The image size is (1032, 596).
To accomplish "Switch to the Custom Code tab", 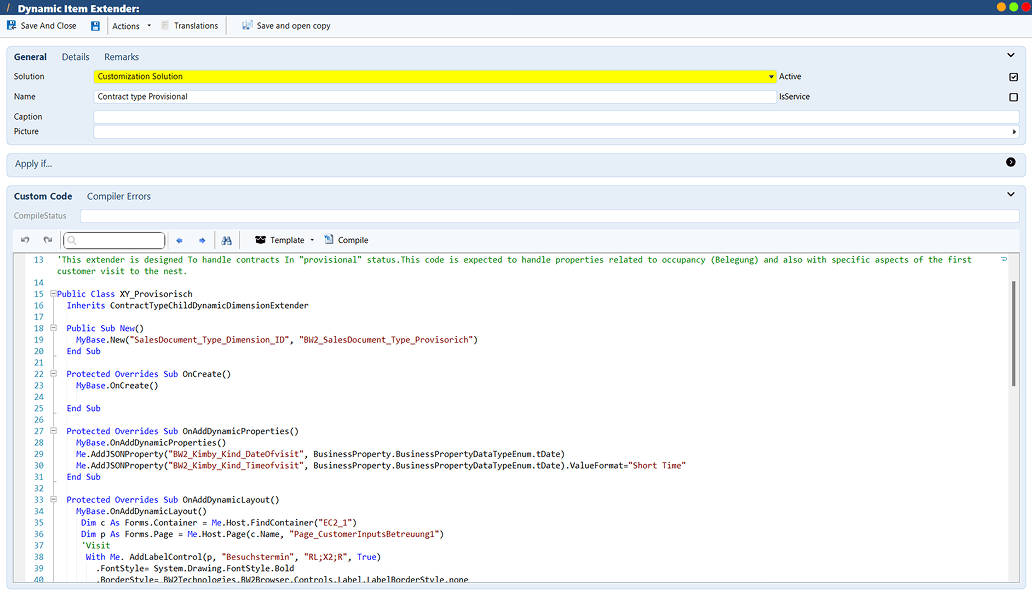I will [x=43, y=196].
